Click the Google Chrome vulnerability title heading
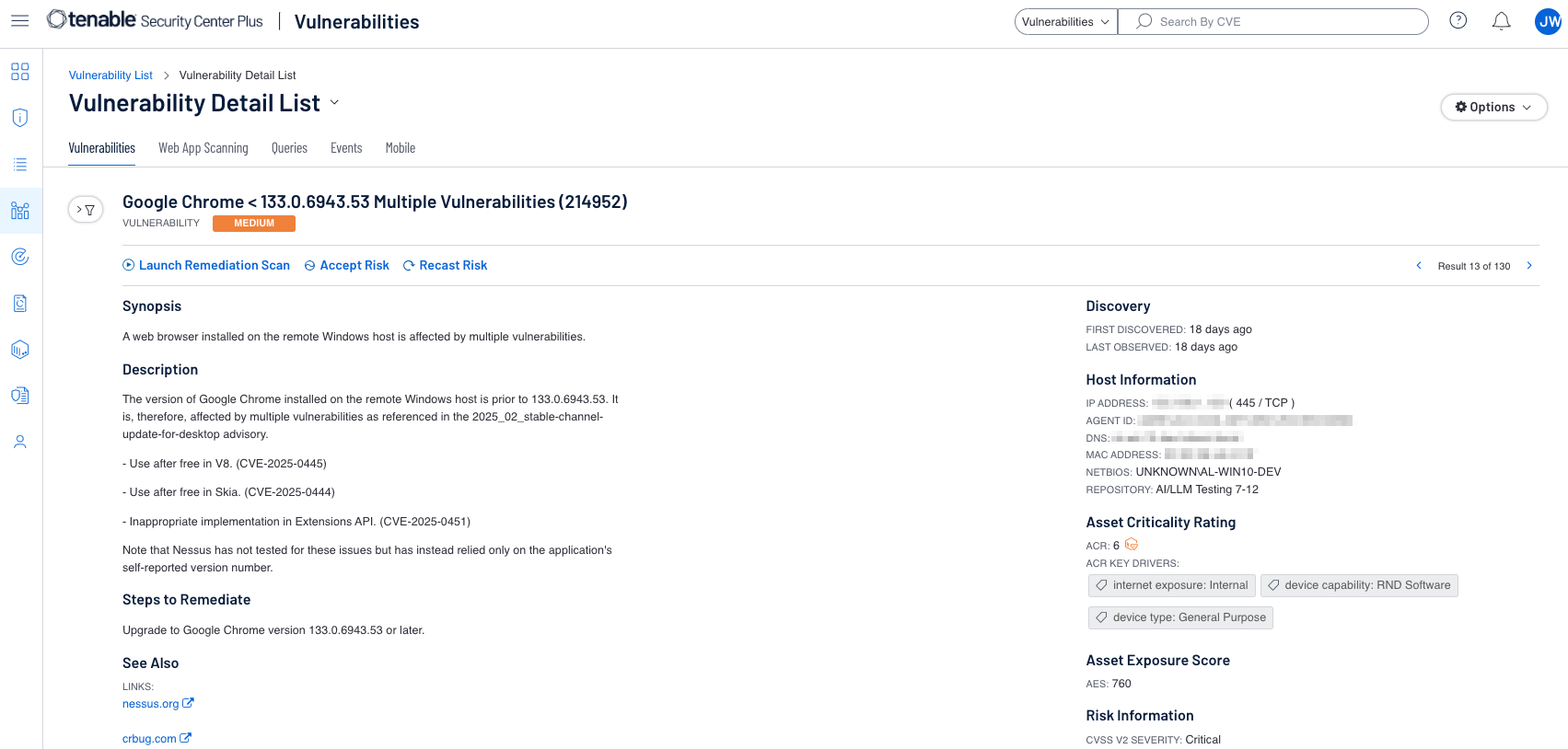The width and height of the screenshot is (1568, 749). click(x=375, y=202)
